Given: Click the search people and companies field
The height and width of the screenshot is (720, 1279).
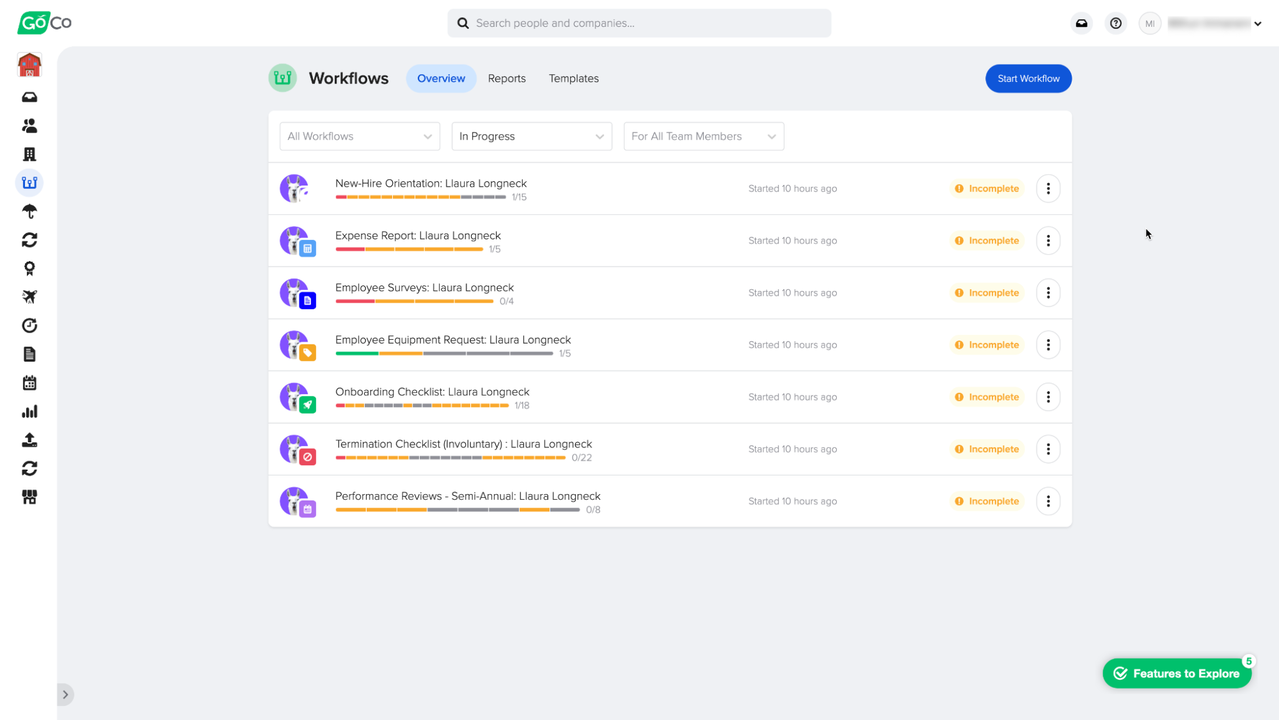Looking at the screenshot, I should click(x=640, y=23).
